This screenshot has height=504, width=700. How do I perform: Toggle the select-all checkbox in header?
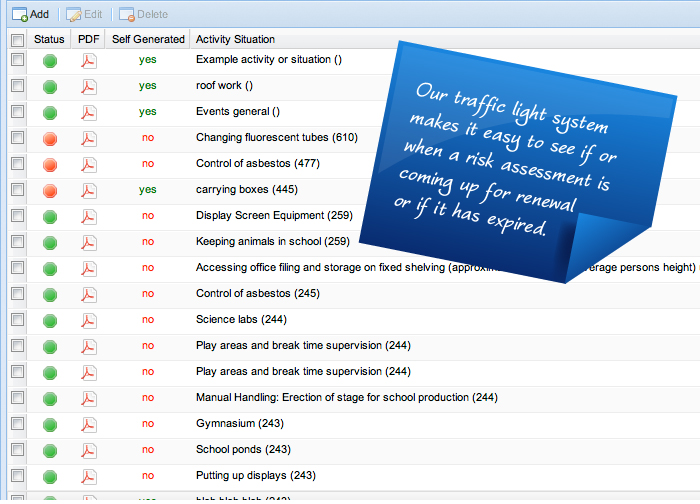click(17, 40)
